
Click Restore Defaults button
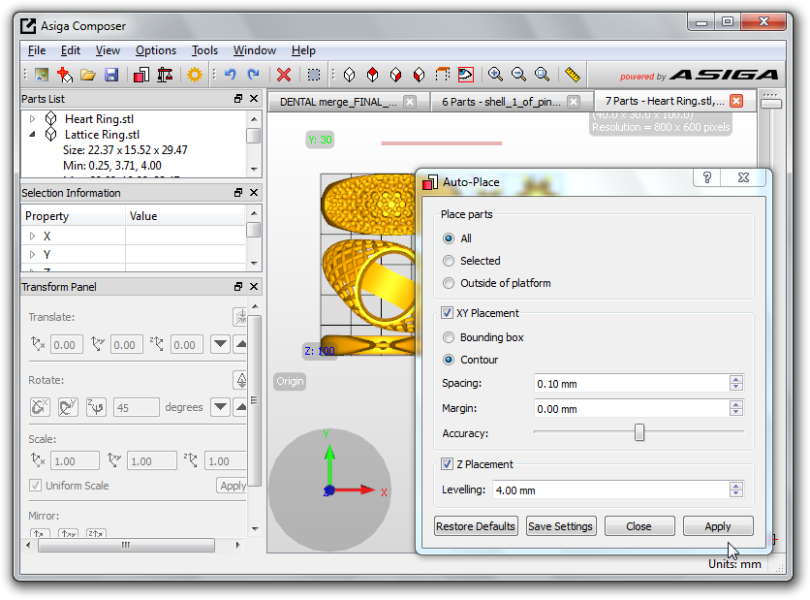point(476,526)
